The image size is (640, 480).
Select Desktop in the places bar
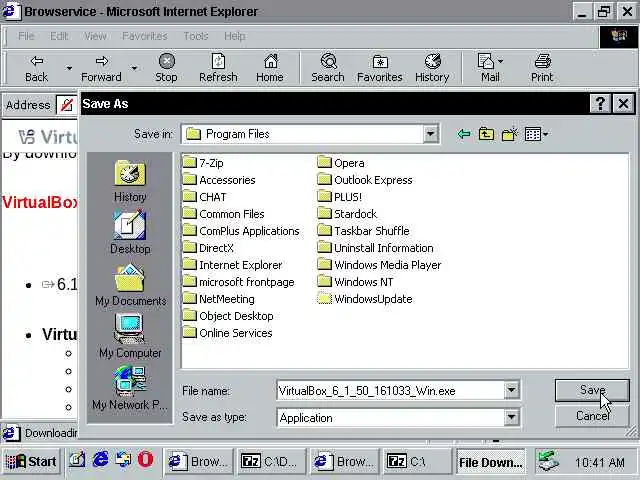tap(130, 233)
